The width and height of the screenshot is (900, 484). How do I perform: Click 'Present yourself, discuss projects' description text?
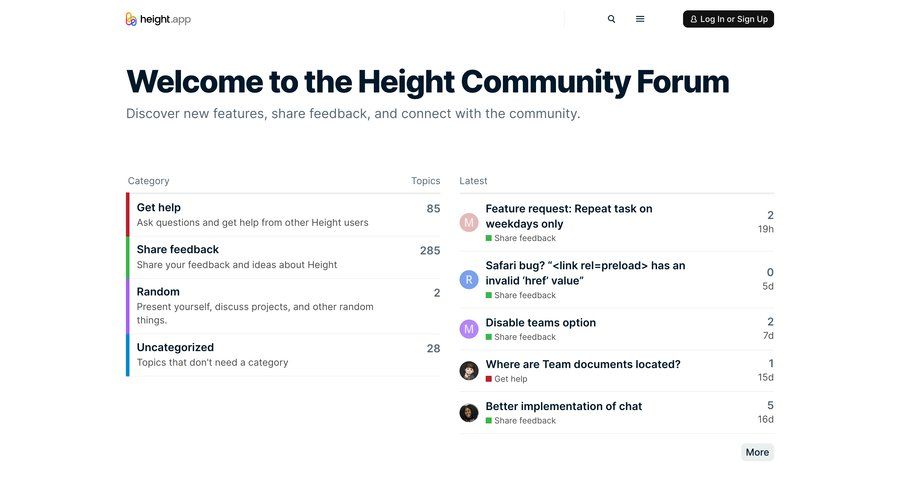click(x=255, y=313)
